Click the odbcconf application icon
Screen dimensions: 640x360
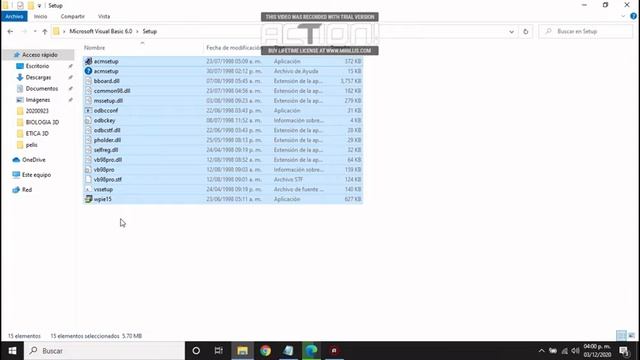pos(88,111)
